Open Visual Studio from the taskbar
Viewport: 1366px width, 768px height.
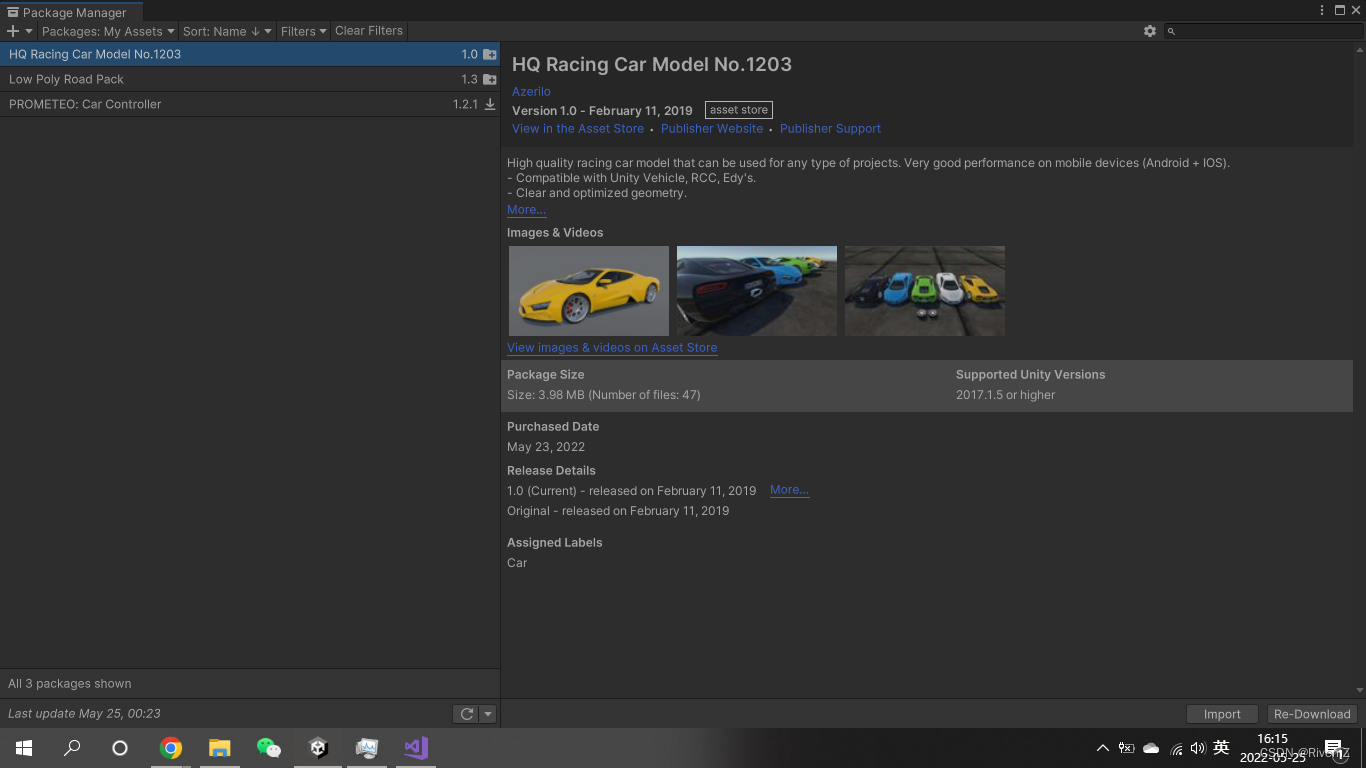415,747
